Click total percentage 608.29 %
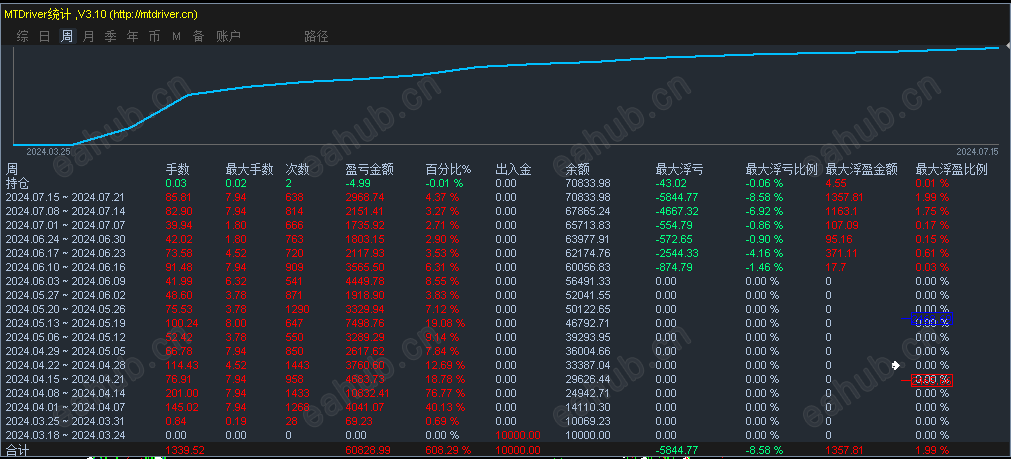1011x459 pixels. pyautogui.click(x=449, y=449)
